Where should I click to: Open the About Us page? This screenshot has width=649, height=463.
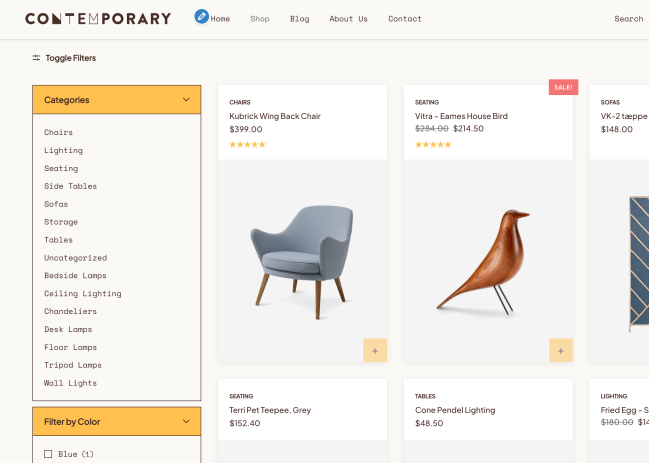click(348, 19)
